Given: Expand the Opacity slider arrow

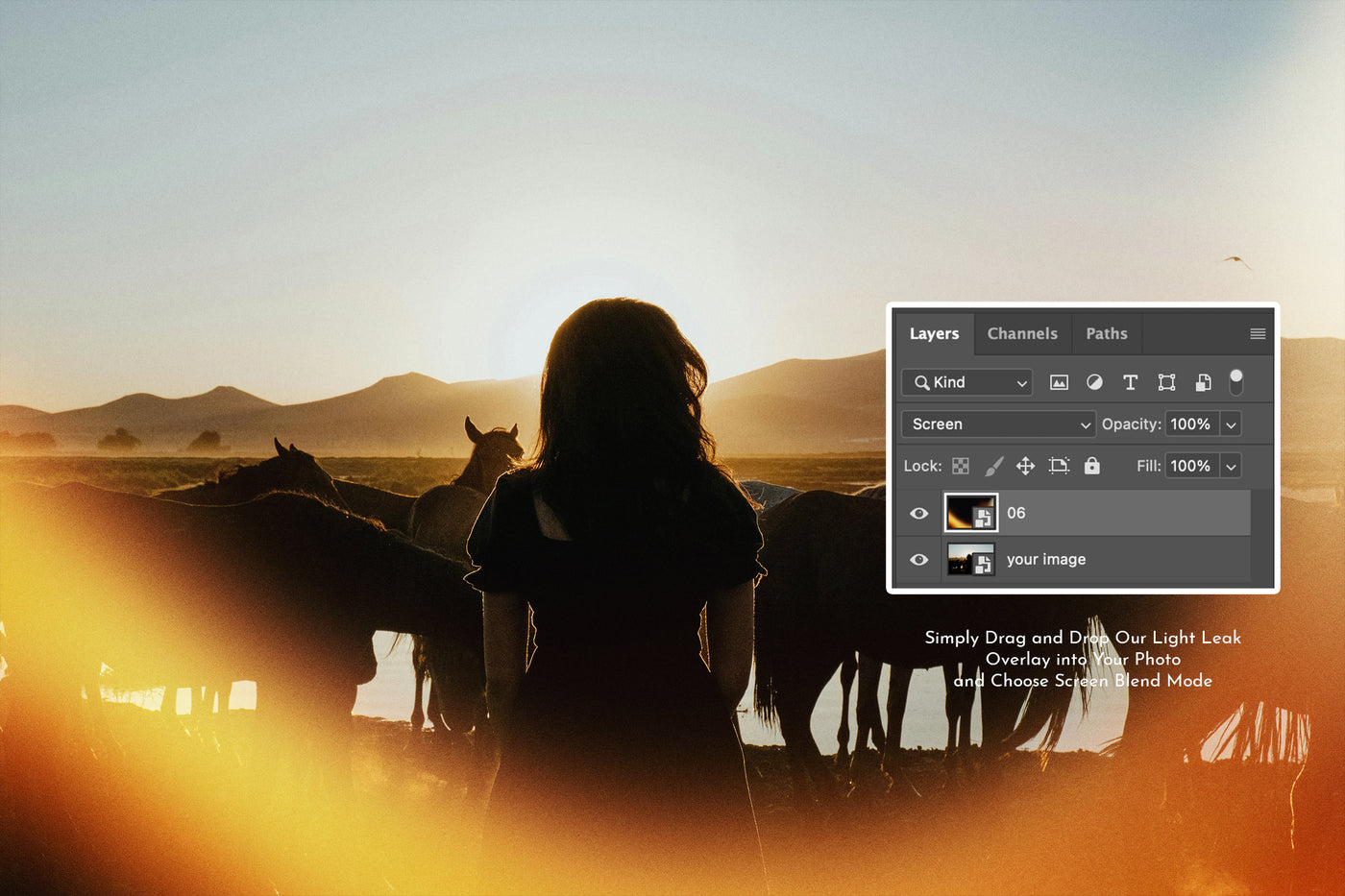Looking at the screenshot, I should click(1231, 424).
